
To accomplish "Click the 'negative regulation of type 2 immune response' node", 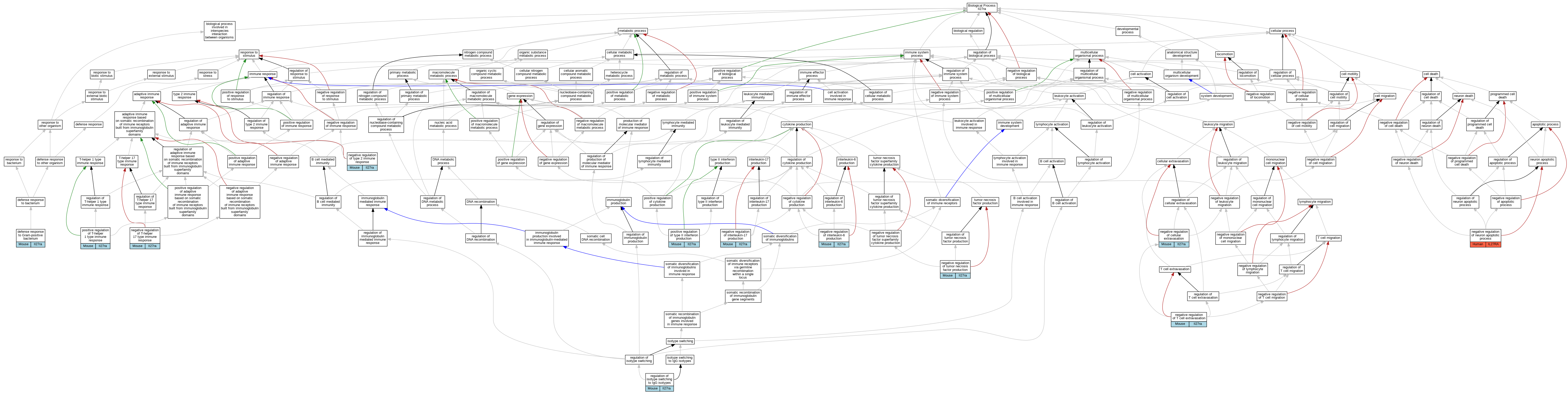I will tap(362, 161).
